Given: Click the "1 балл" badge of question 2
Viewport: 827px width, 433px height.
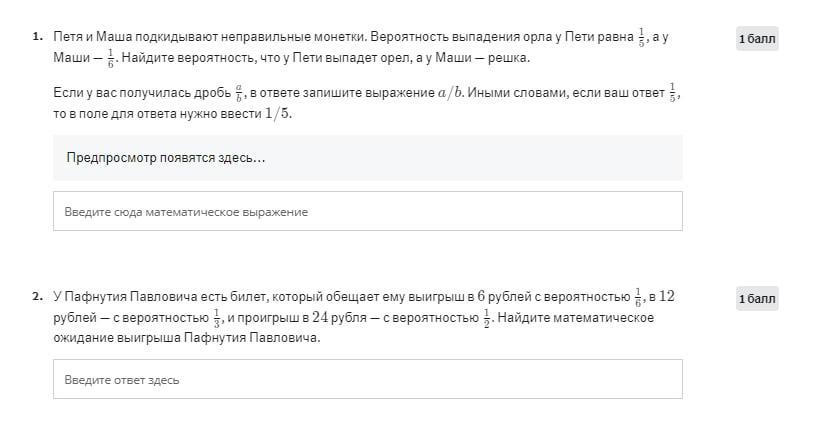Looking at the screenshot, I should point(757,298).
